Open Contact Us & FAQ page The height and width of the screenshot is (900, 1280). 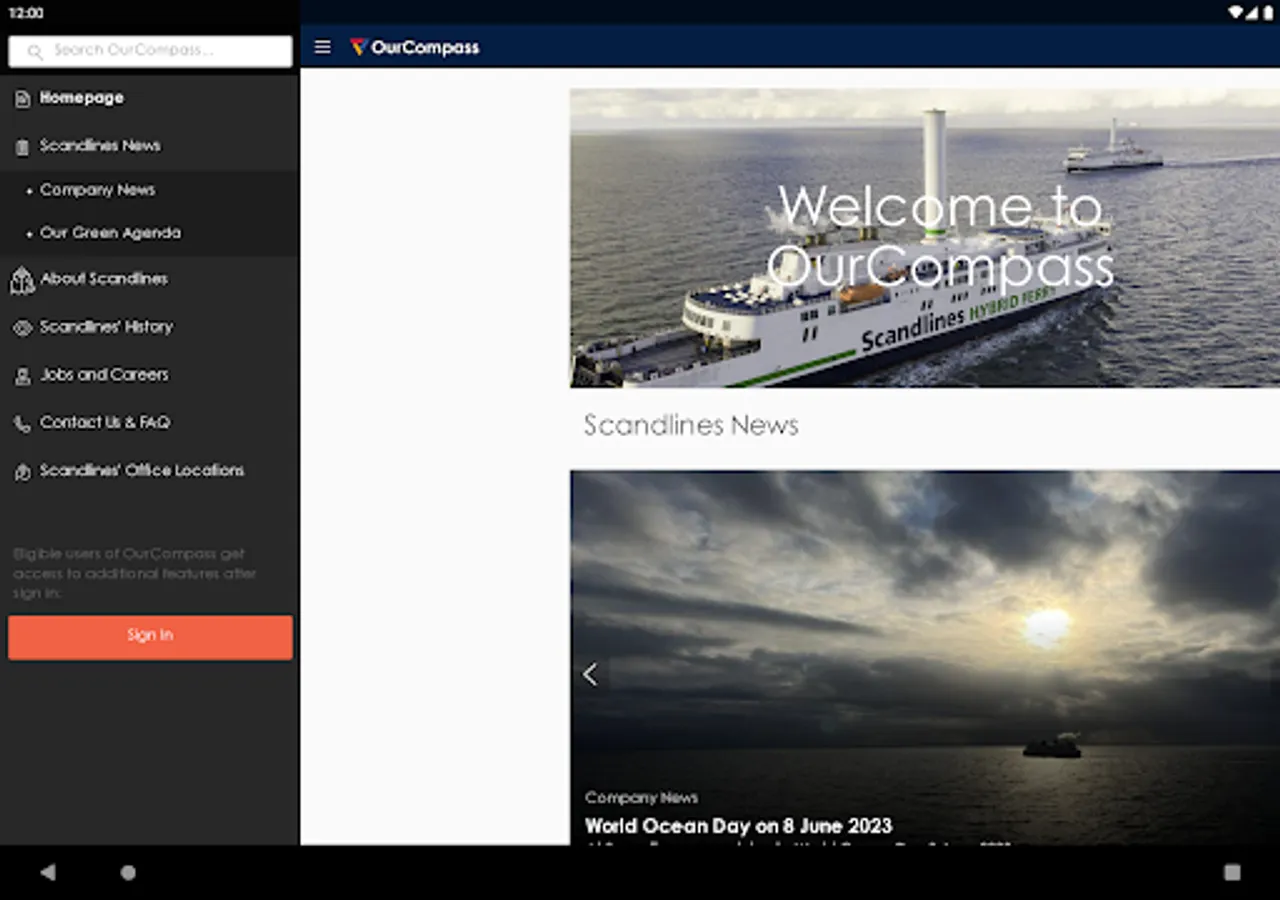coord(150,423)
